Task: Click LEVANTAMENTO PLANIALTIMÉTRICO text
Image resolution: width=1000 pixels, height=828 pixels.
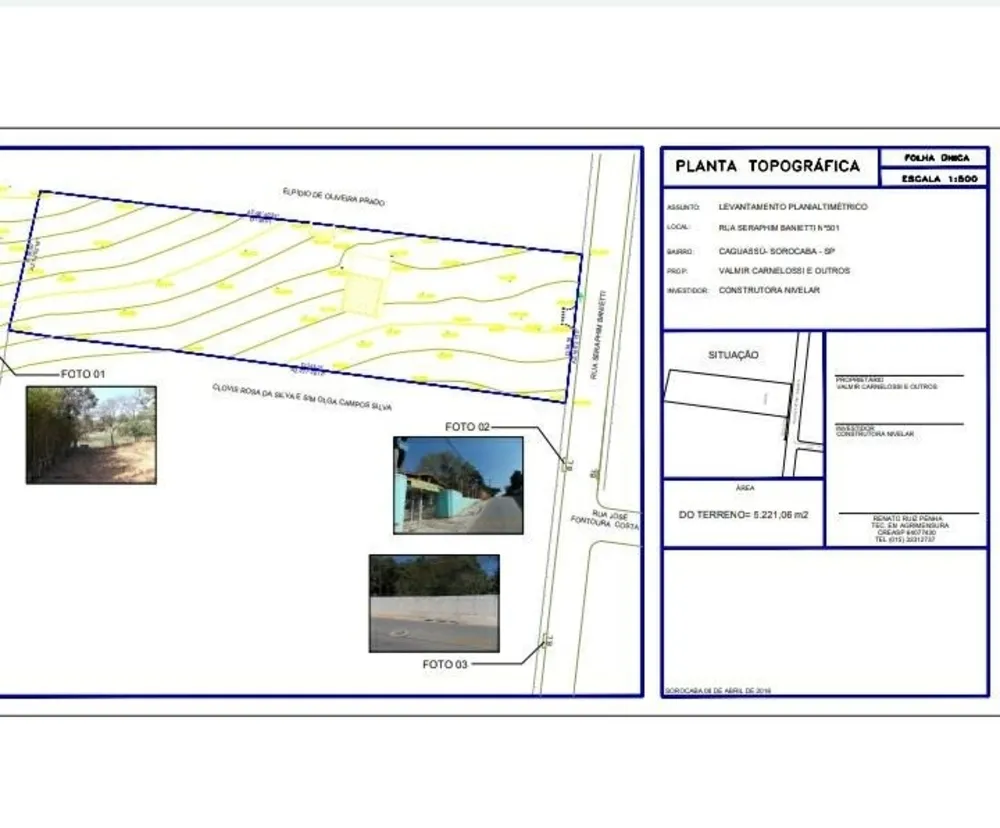Action: [x=793, y=207]
